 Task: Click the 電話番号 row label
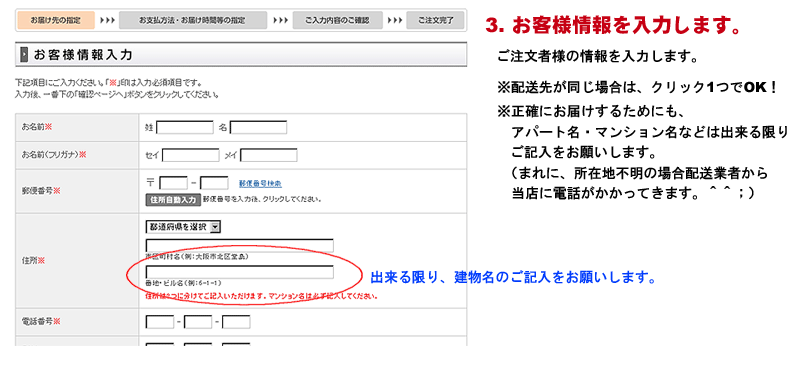pyautogui.click(x=41, y=322)
